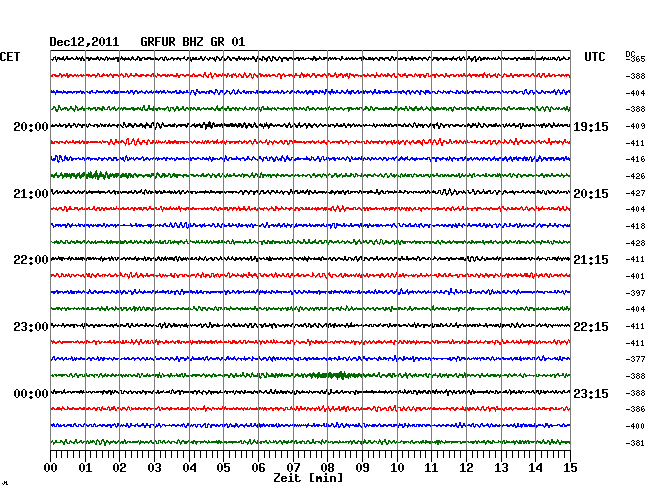Select minute 15 on the time axis
This screenshot has width=650, height=494.
[570, 468]
